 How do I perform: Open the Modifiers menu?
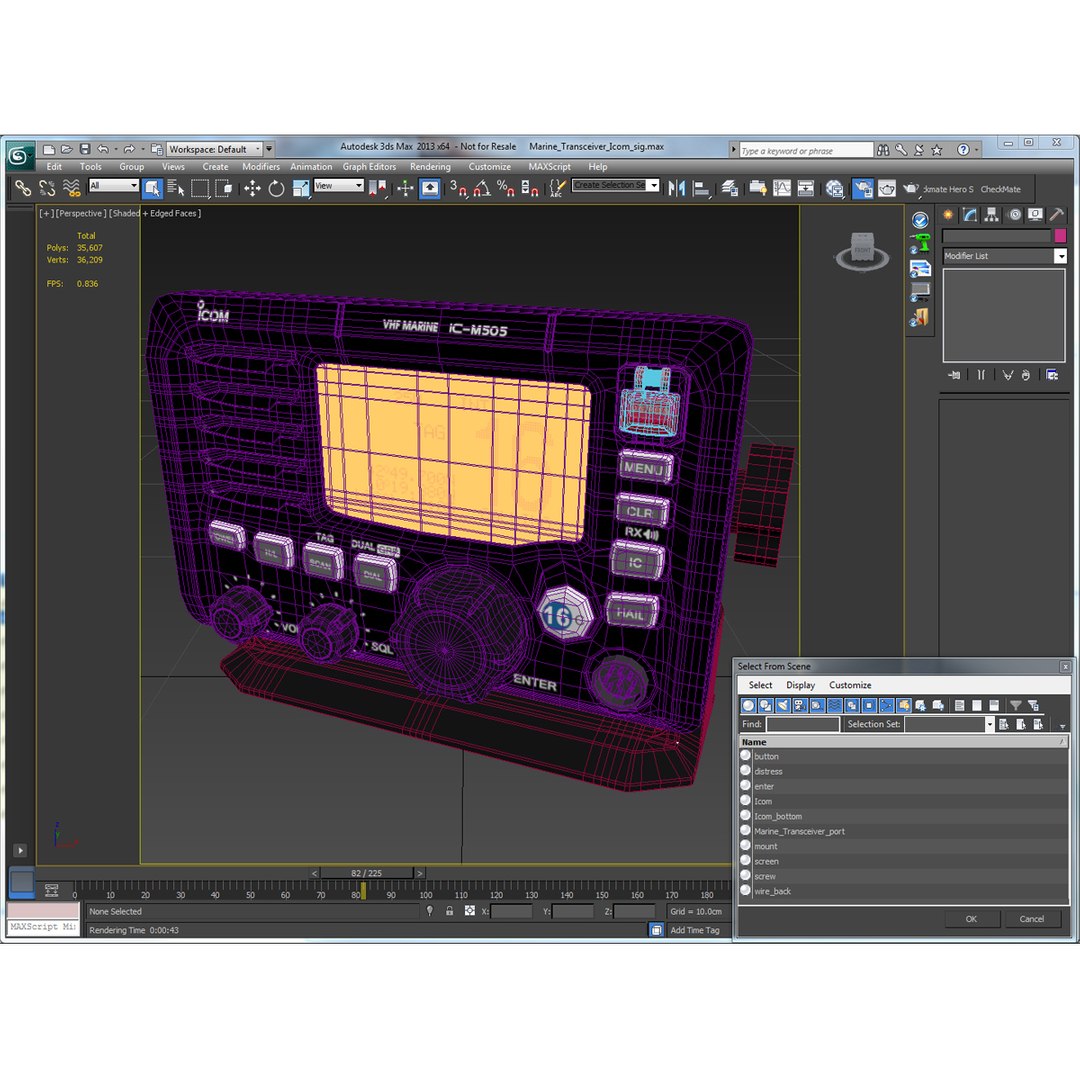261,167
